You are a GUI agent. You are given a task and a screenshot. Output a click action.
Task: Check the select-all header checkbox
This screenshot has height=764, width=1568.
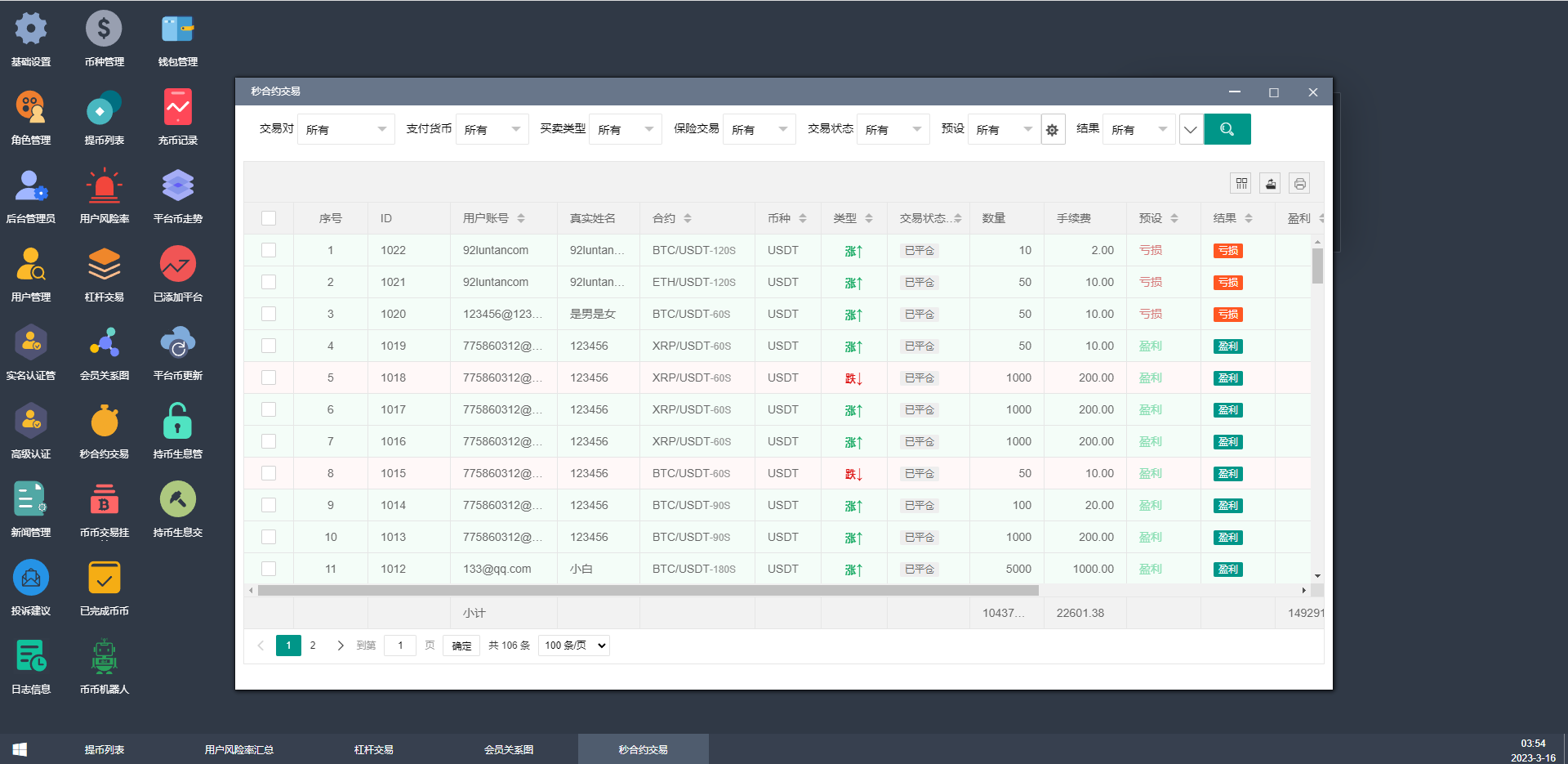[x=269, y=218]
